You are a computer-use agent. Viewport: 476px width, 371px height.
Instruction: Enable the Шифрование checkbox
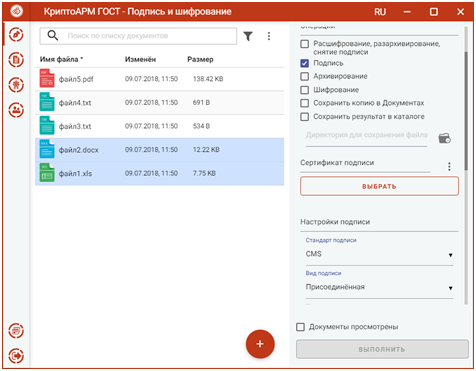305,90
